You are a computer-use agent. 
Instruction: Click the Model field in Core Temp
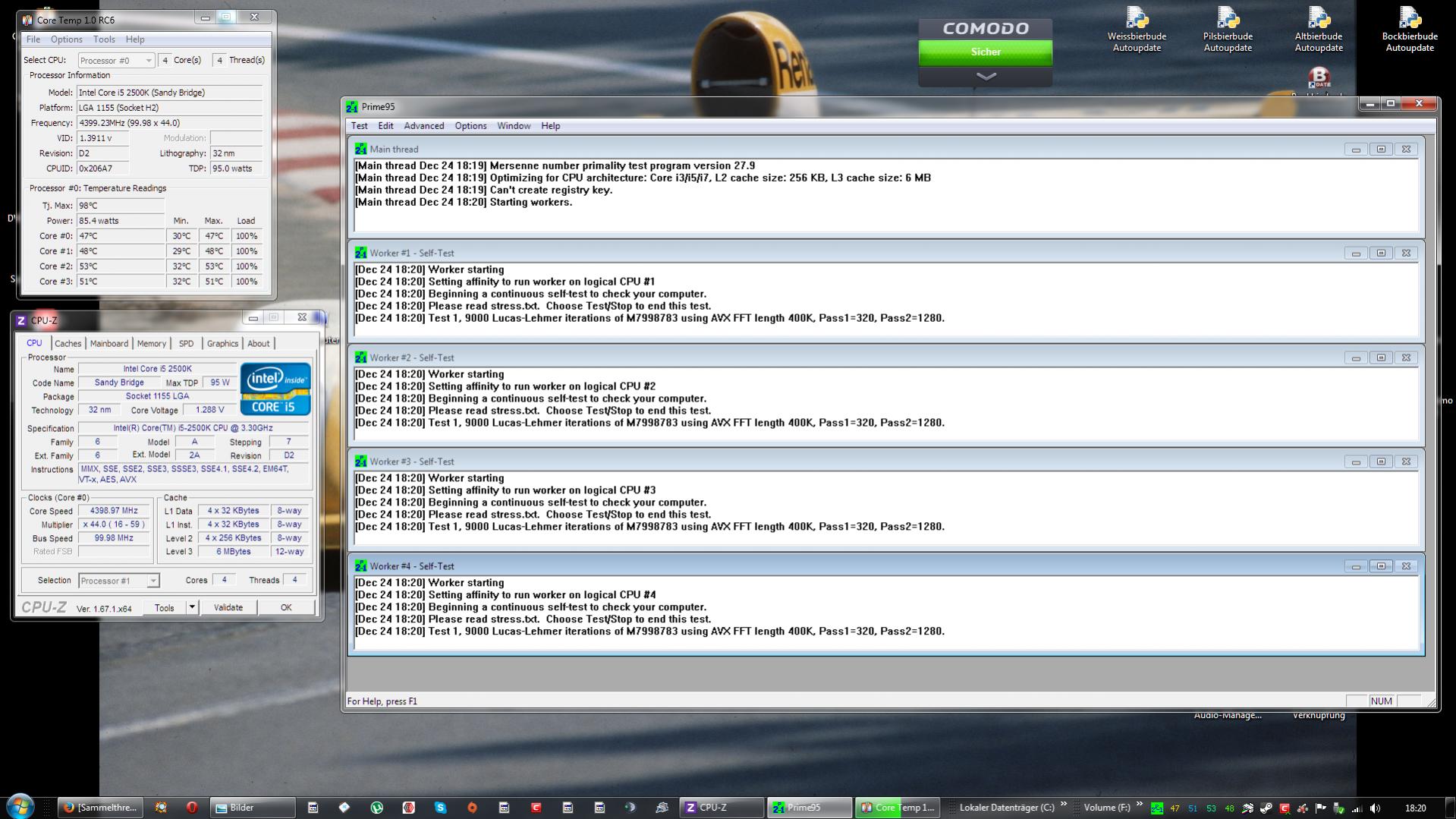pos(170,93)
